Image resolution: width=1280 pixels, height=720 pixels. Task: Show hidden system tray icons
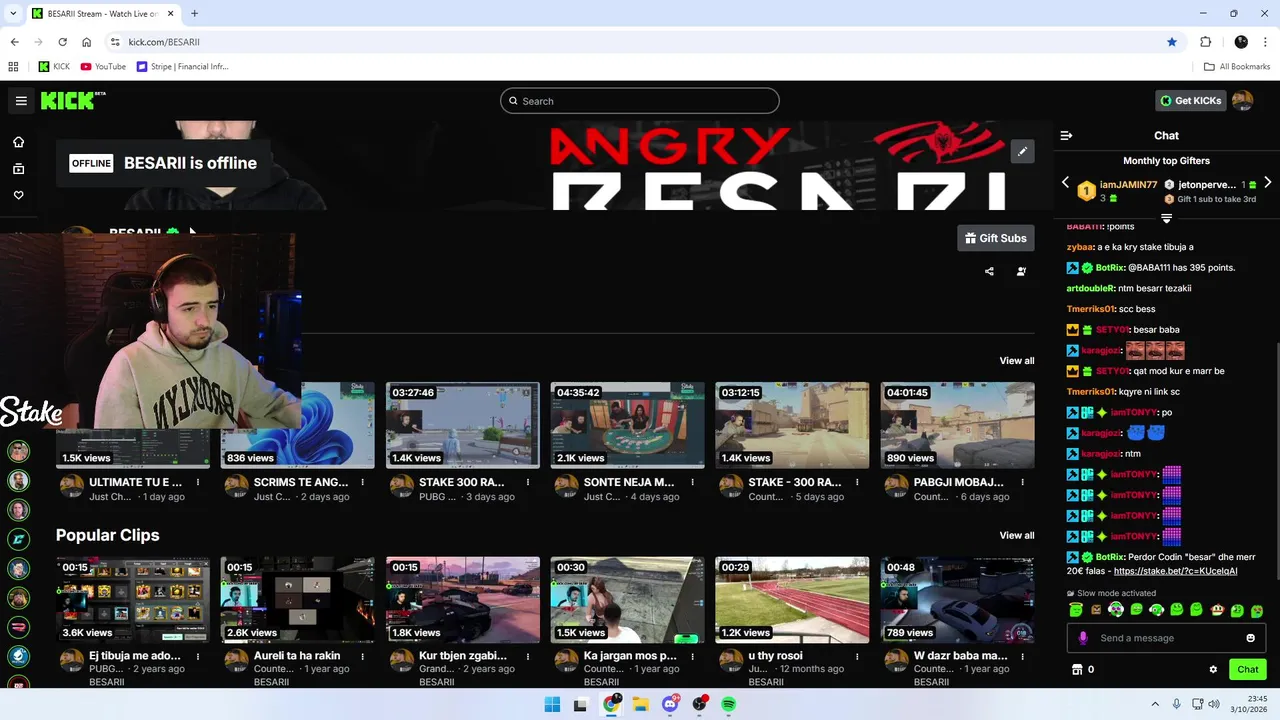(x=1155, y=704)
